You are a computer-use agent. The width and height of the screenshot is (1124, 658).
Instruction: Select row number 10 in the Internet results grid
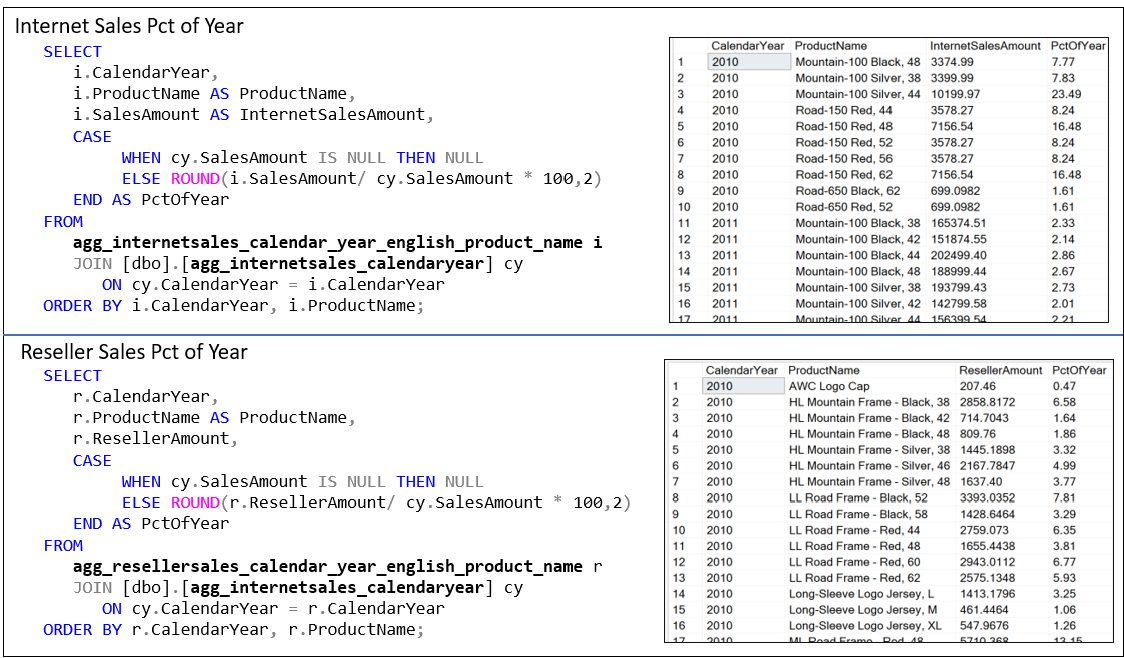pos(684,206)
